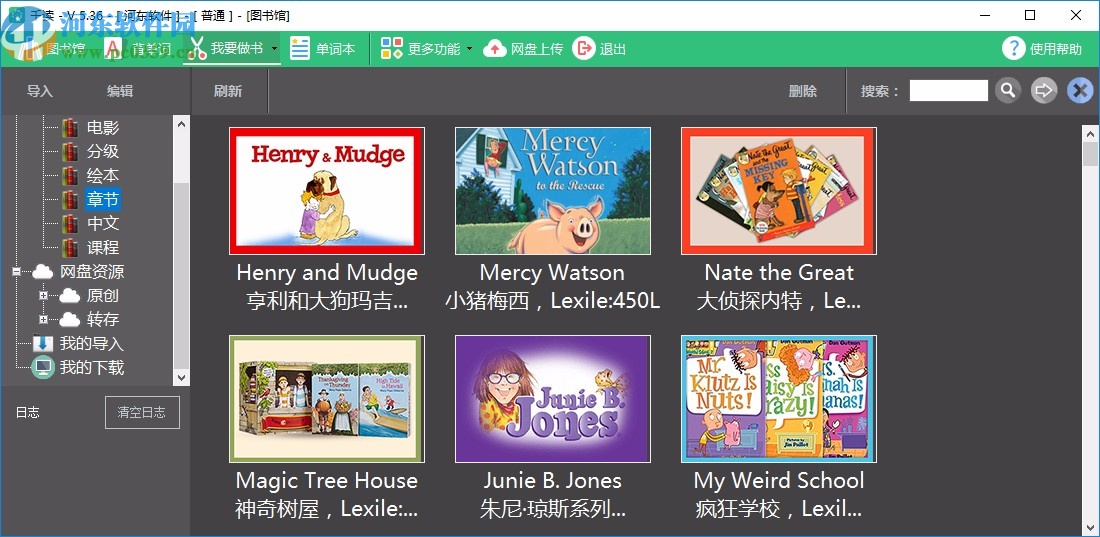Click the 刷新 refresh button

click(228, 91)
